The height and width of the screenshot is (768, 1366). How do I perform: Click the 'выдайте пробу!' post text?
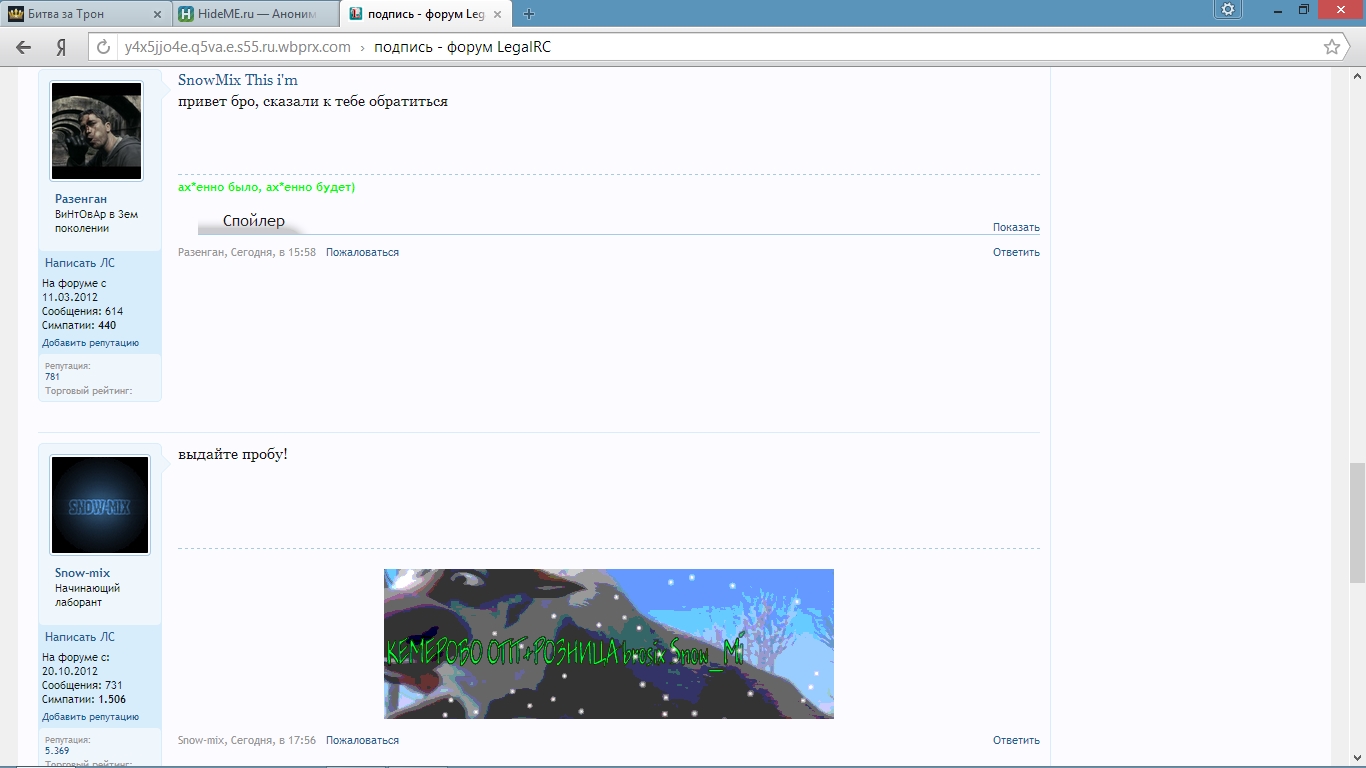233,455
